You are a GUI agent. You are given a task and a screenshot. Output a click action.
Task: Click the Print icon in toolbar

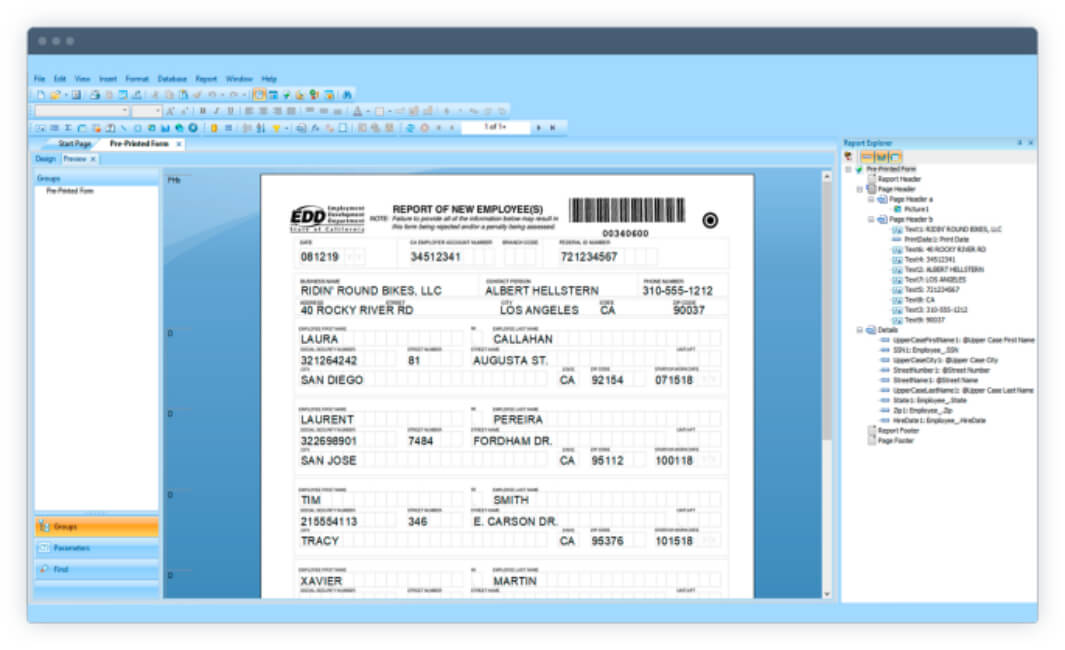(x=95, y=95)
